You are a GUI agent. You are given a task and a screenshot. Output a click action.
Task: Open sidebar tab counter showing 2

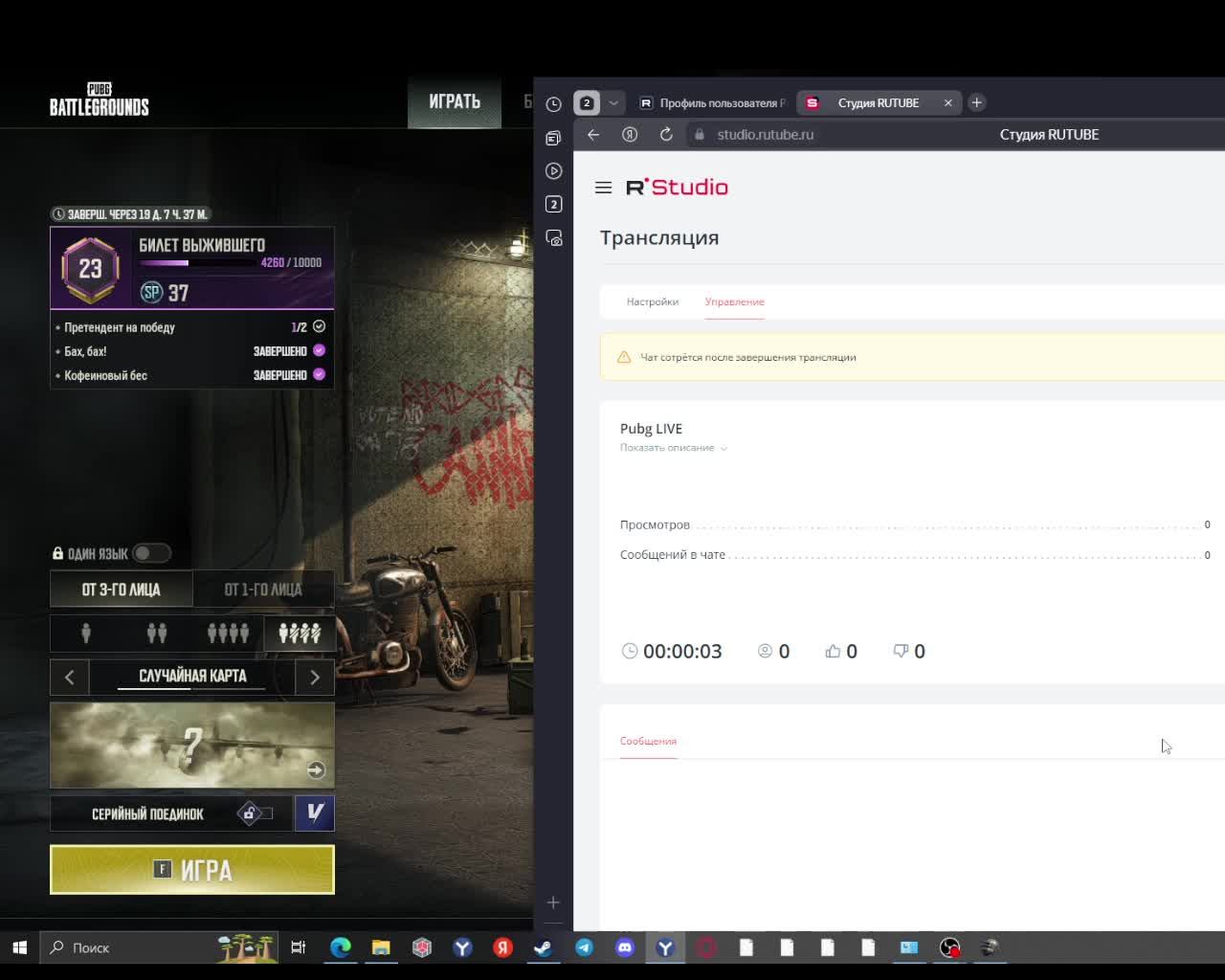tap(553, 204)
